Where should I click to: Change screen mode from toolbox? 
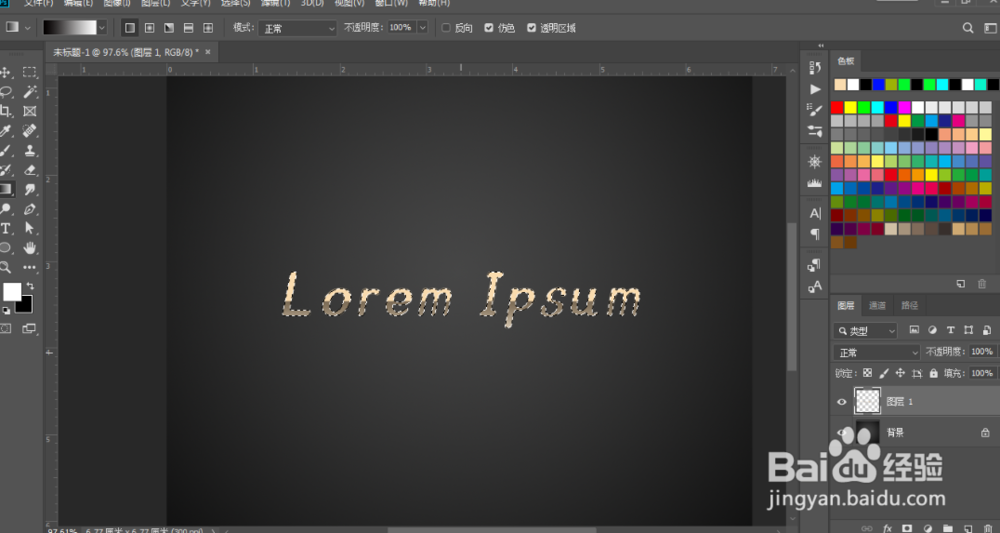29,328
